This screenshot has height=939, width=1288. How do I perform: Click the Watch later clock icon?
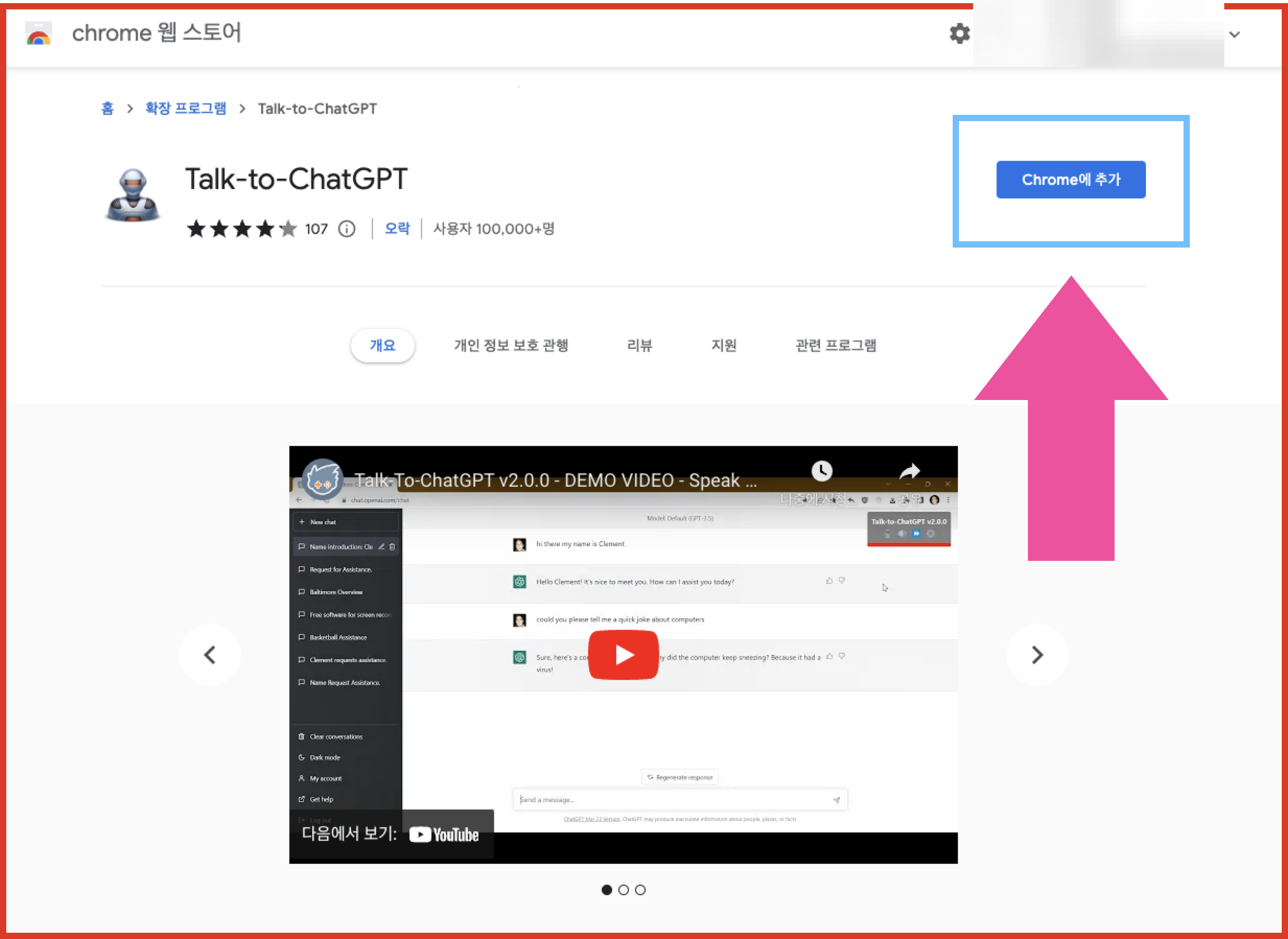tap(822, 471)
